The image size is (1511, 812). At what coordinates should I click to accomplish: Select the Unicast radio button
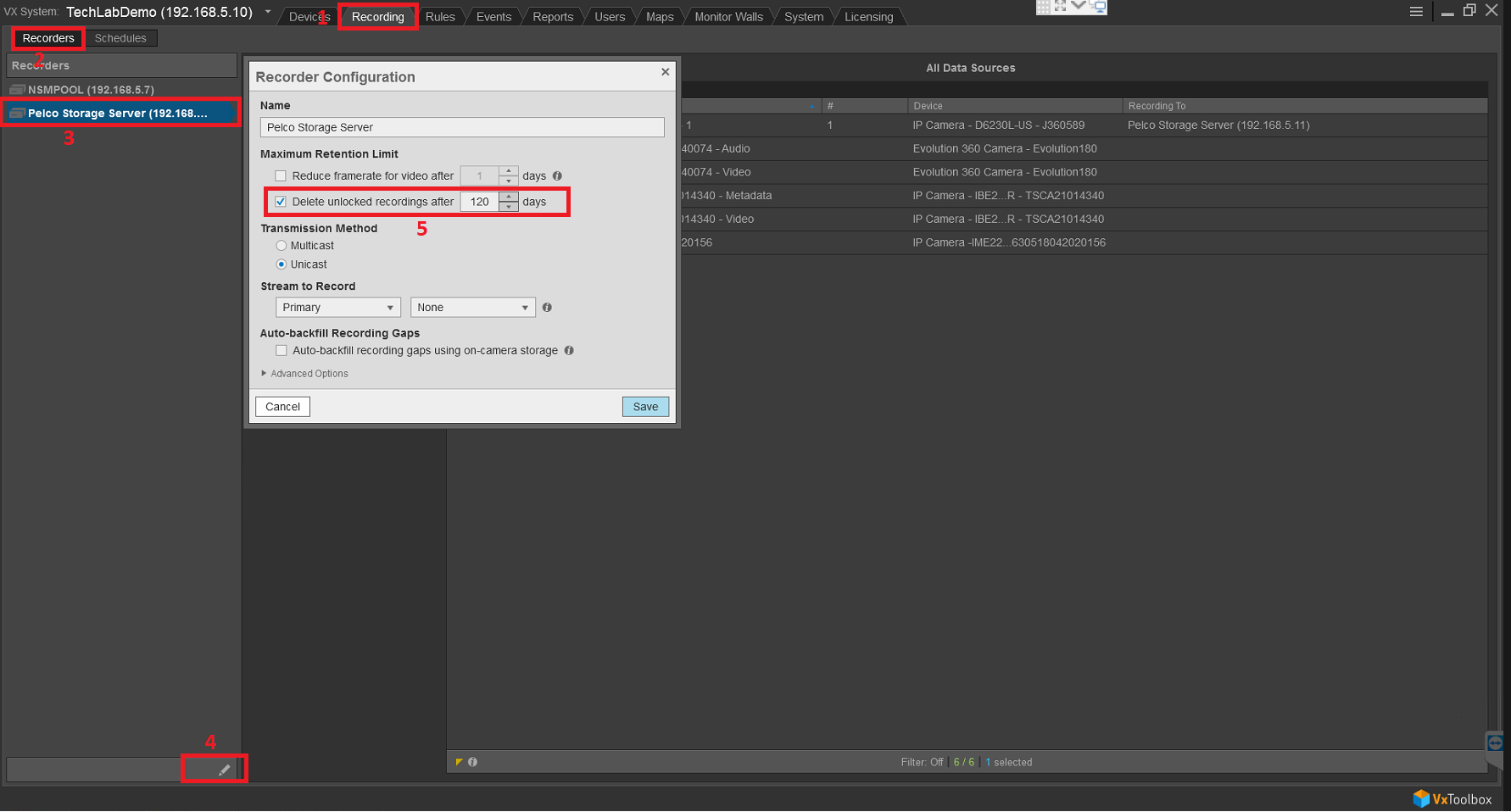282,264
